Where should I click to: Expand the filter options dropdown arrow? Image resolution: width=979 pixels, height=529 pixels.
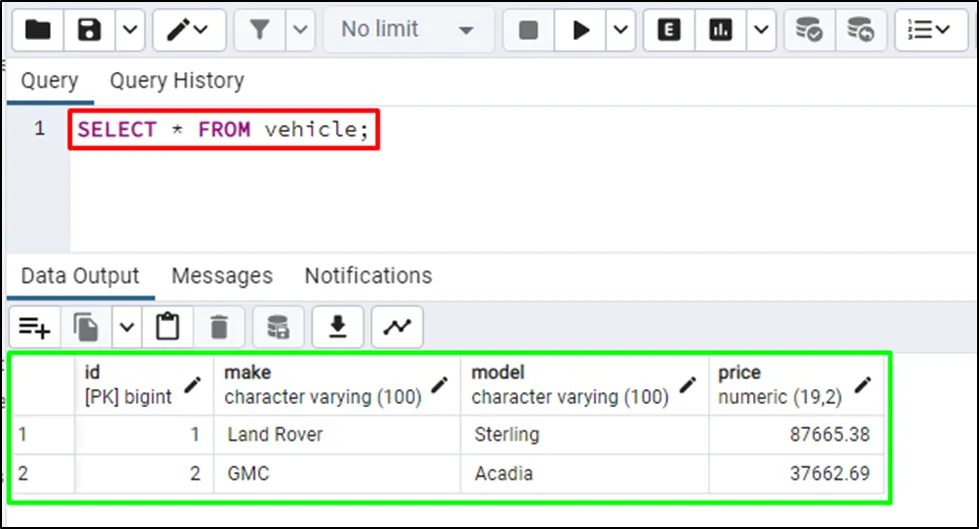pyautogui.click(x=299, y=30)
